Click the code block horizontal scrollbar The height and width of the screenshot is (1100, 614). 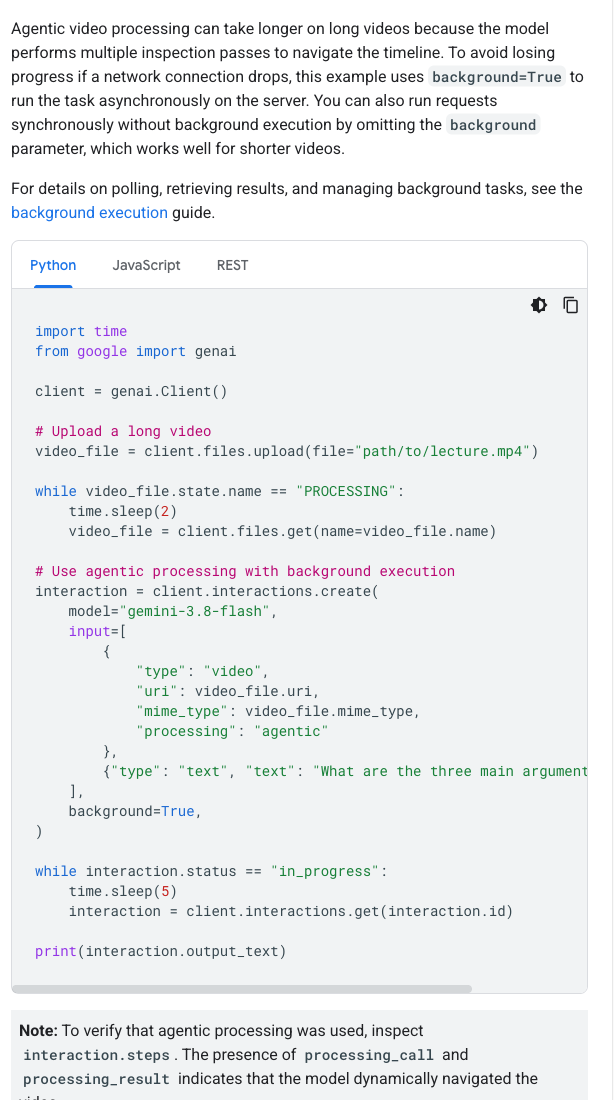241,989
